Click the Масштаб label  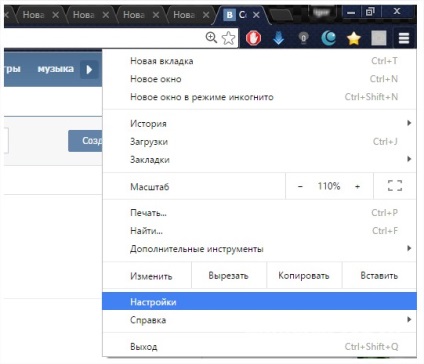(150, 187)
